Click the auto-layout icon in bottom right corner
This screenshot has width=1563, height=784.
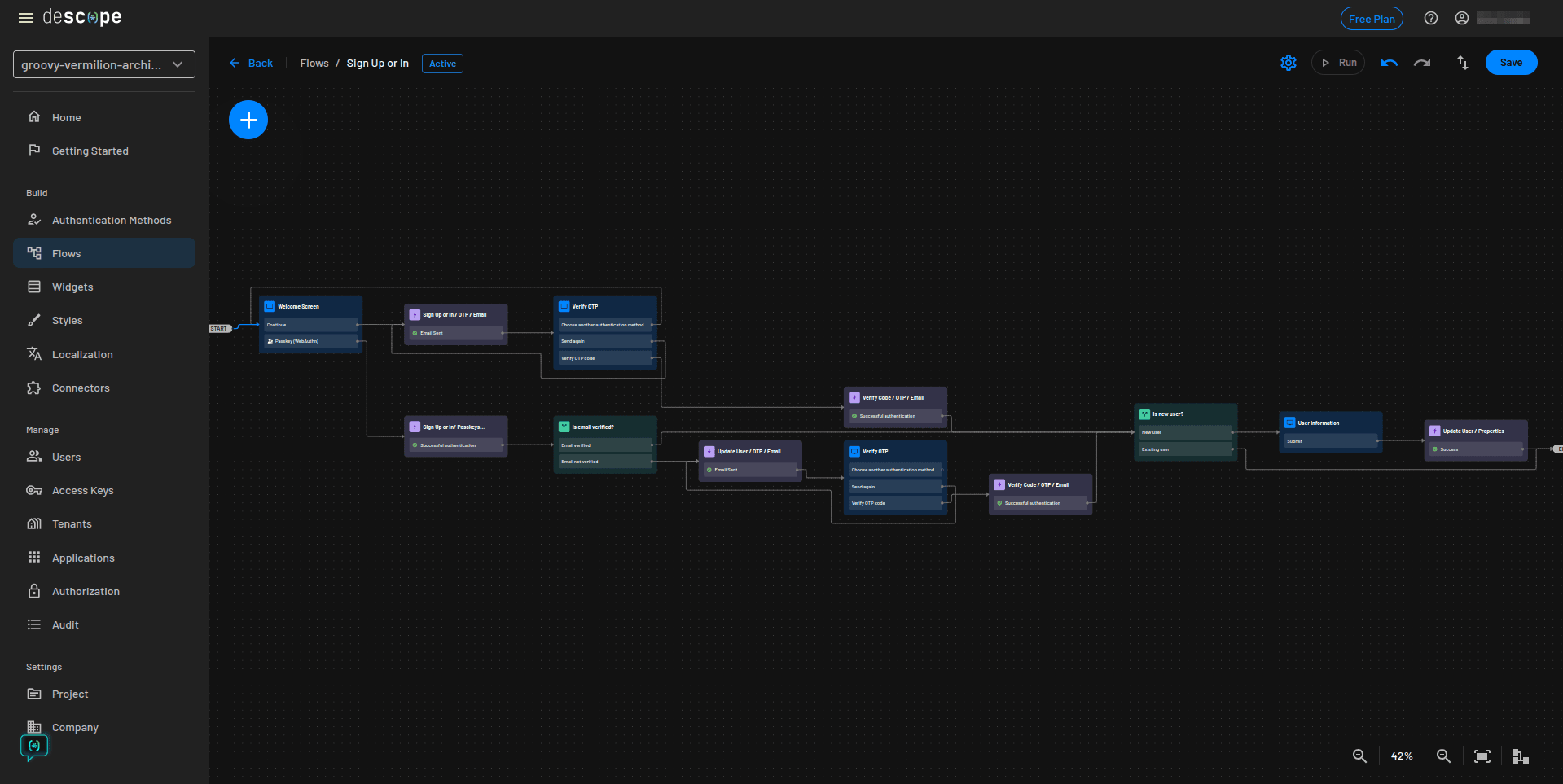[1520, 756]
